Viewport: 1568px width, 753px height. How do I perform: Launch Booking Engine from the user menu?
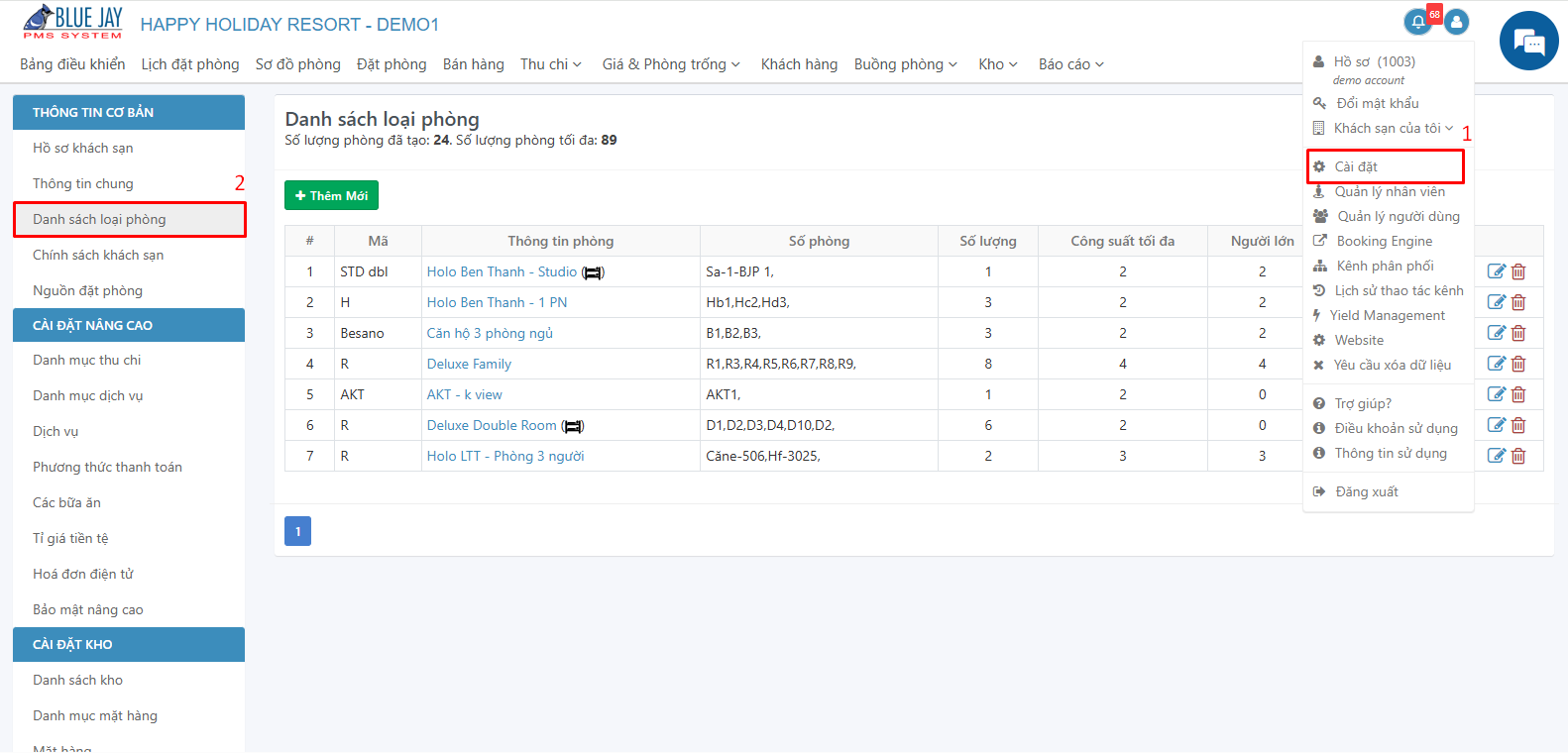pyautogui.click(x=1384, y=241)
